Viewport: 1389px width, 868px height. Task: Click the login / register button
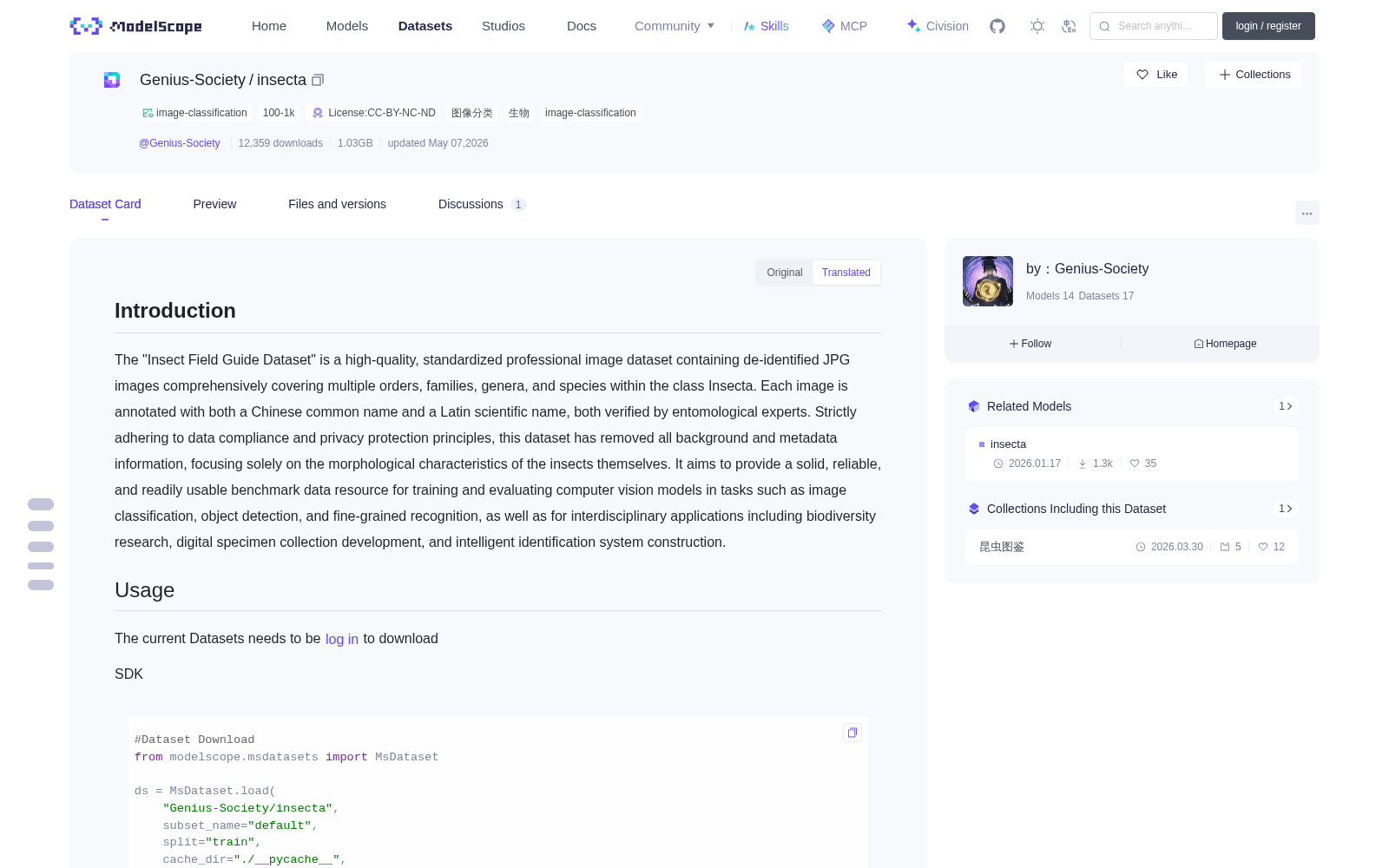pos(1268,26)
